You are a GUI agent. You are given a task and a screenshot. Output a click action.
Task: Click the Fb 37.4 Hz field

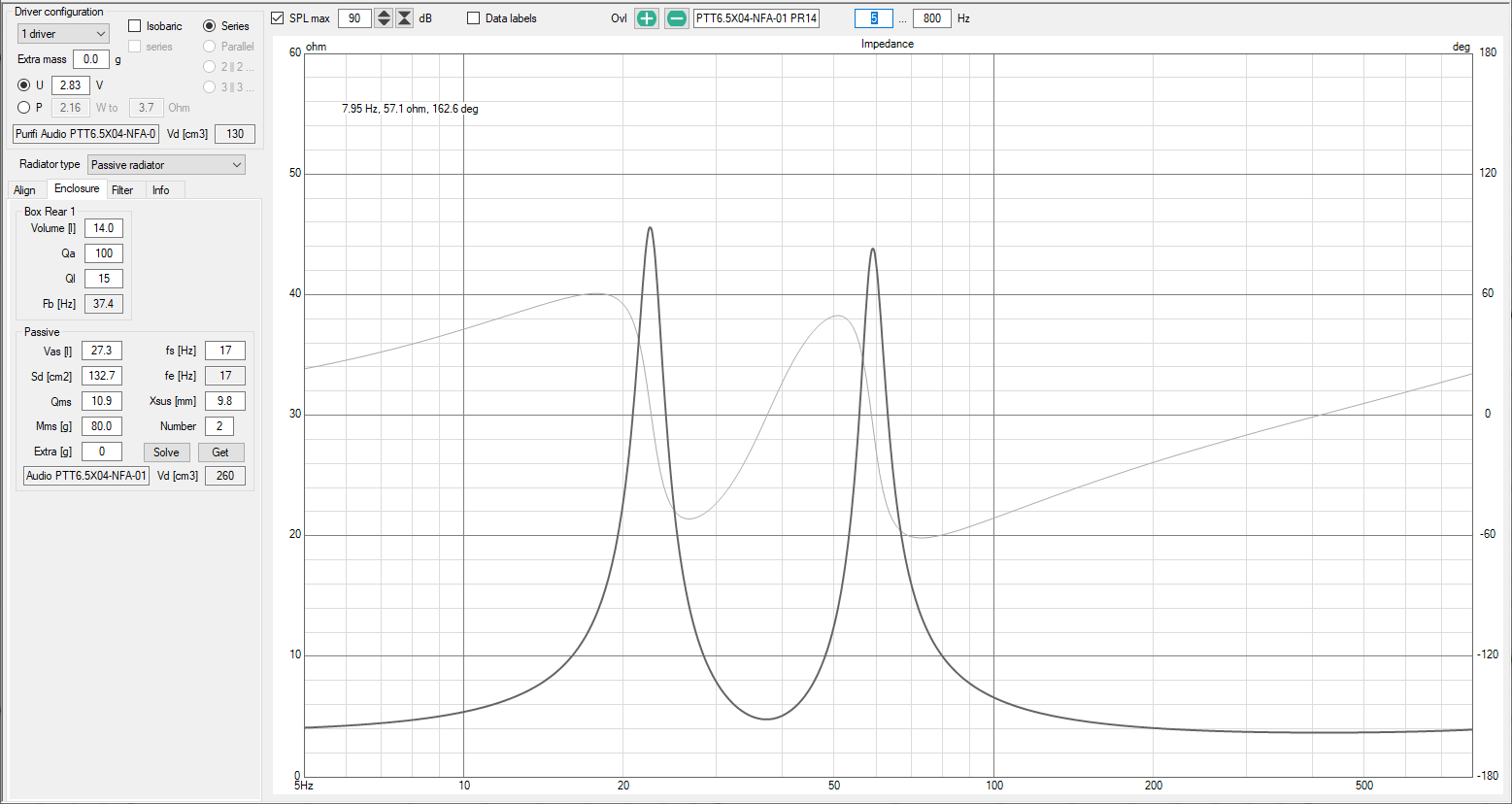coord(104,304)
